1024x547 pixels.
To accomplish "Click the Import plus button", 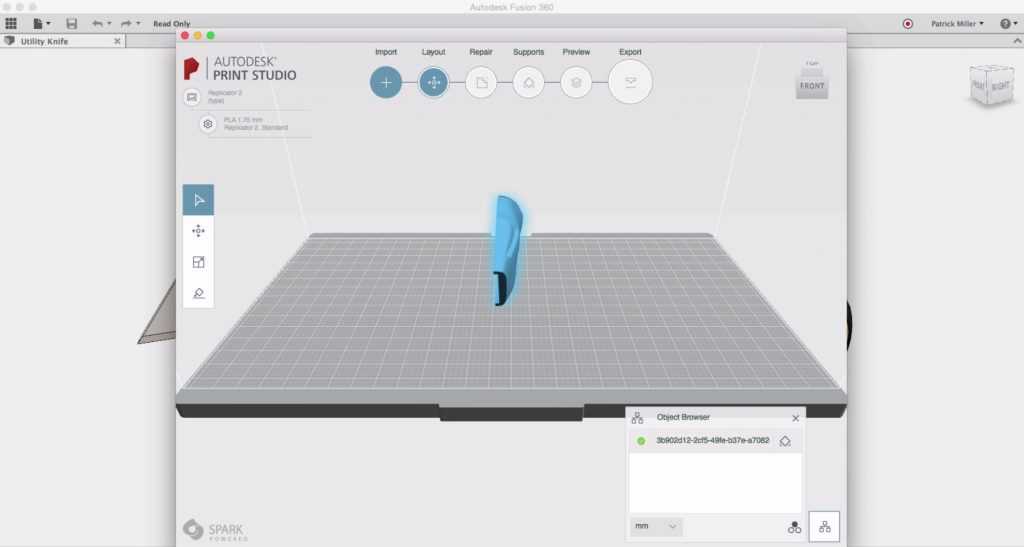I will [x=386, y=82].
